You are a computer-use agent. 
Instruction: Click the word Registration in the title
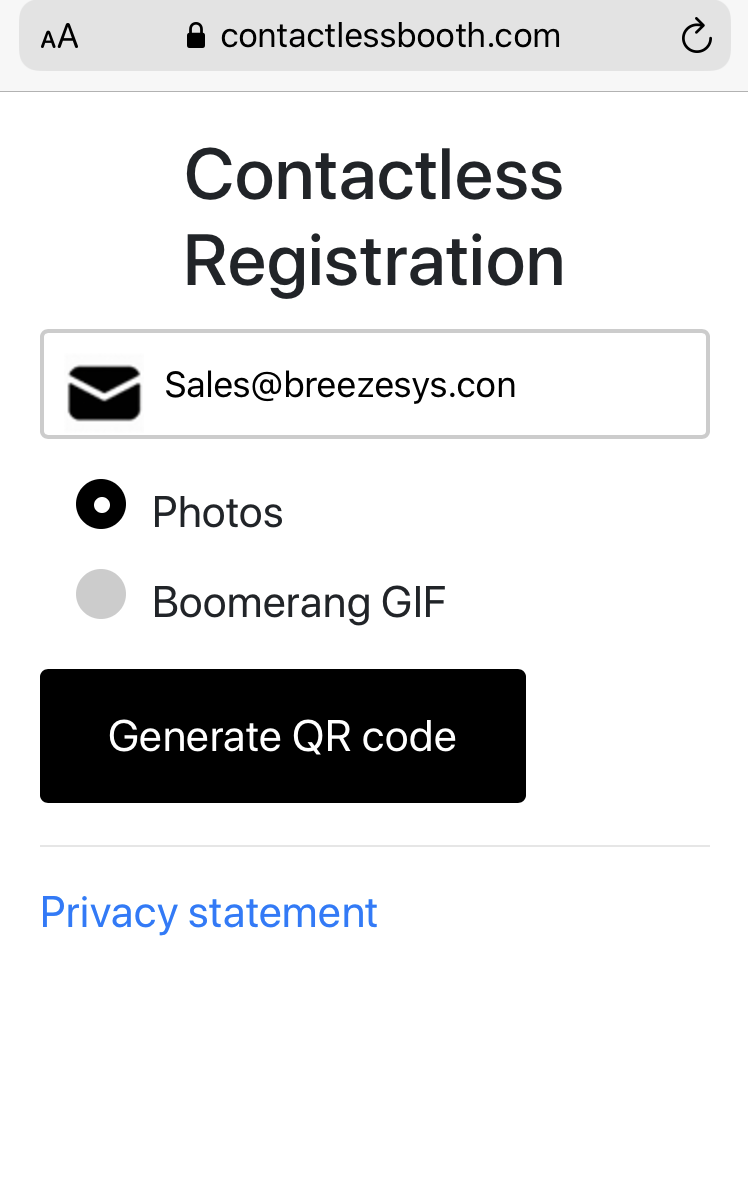(374, 261)
